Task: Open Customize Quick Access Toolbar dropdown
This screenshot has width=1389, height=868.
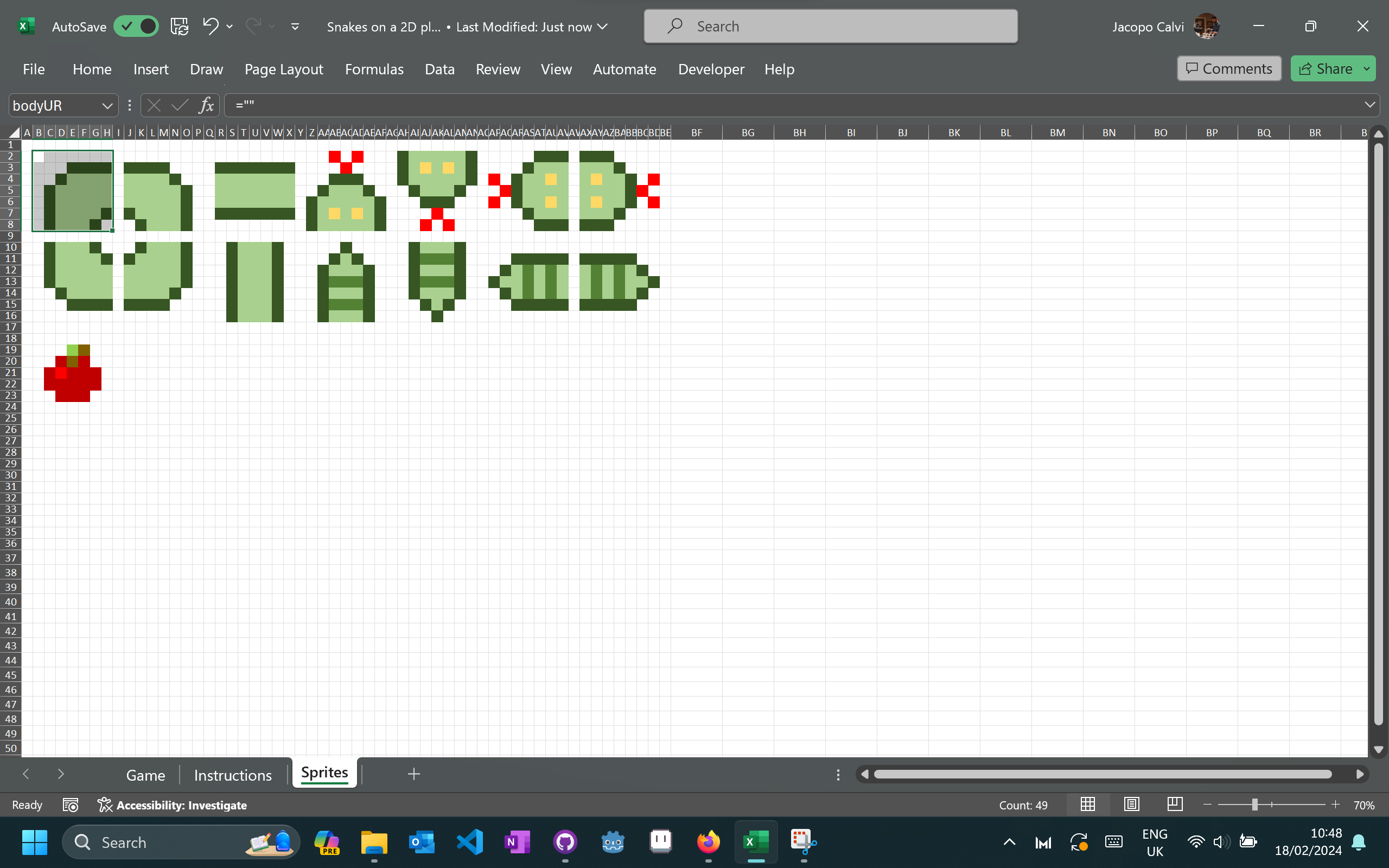Action: 295,27
